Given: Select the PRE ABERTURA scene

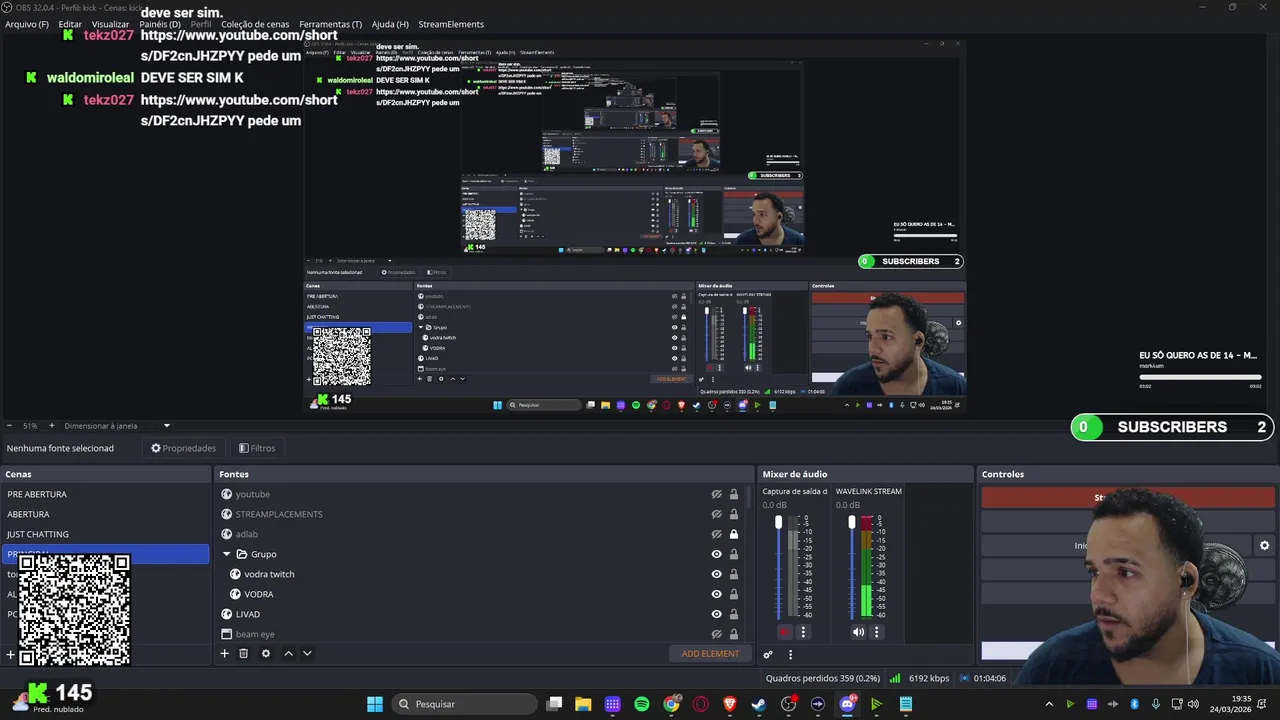Looking at the screenshot, I should pyautogui.click(x=105, y=494).
